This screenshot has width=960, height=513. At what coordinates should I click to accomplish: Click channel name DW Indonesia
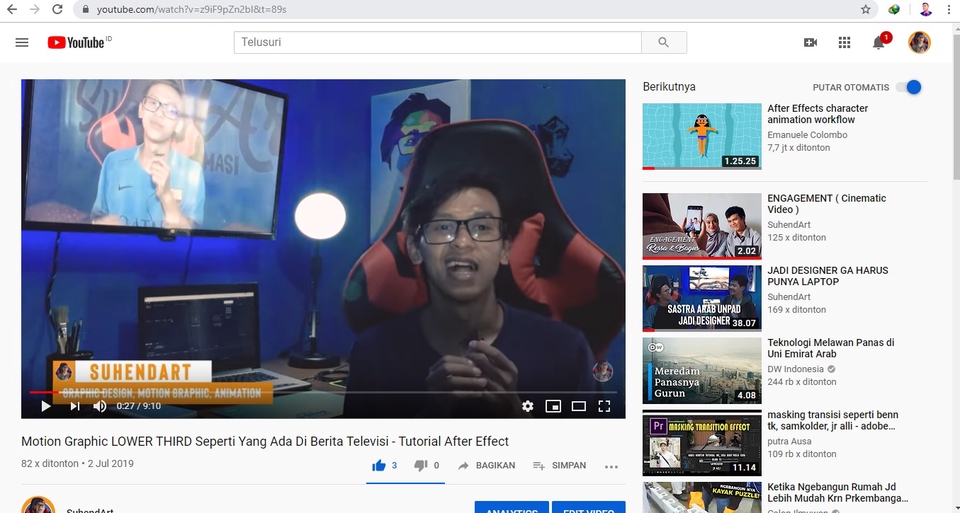click(795, 369)
